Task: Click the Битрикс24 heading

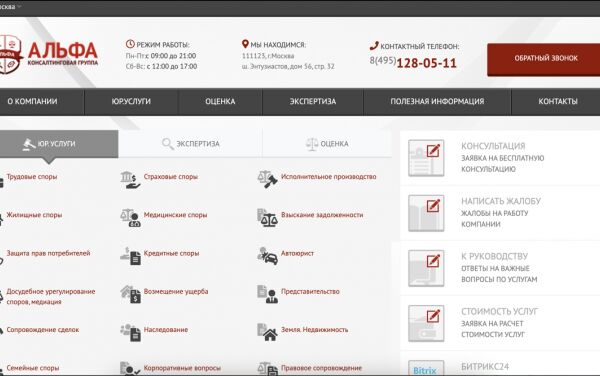Action: pos(485,366)
